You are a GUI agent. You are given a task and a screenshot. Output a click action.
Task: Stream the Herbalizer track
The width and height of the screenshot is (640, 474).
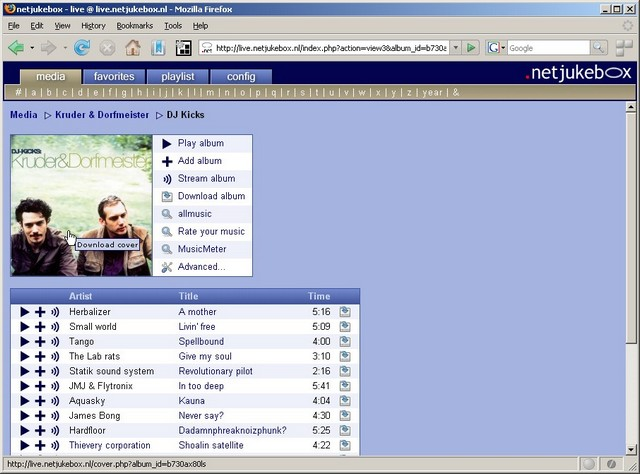point(55,312)
